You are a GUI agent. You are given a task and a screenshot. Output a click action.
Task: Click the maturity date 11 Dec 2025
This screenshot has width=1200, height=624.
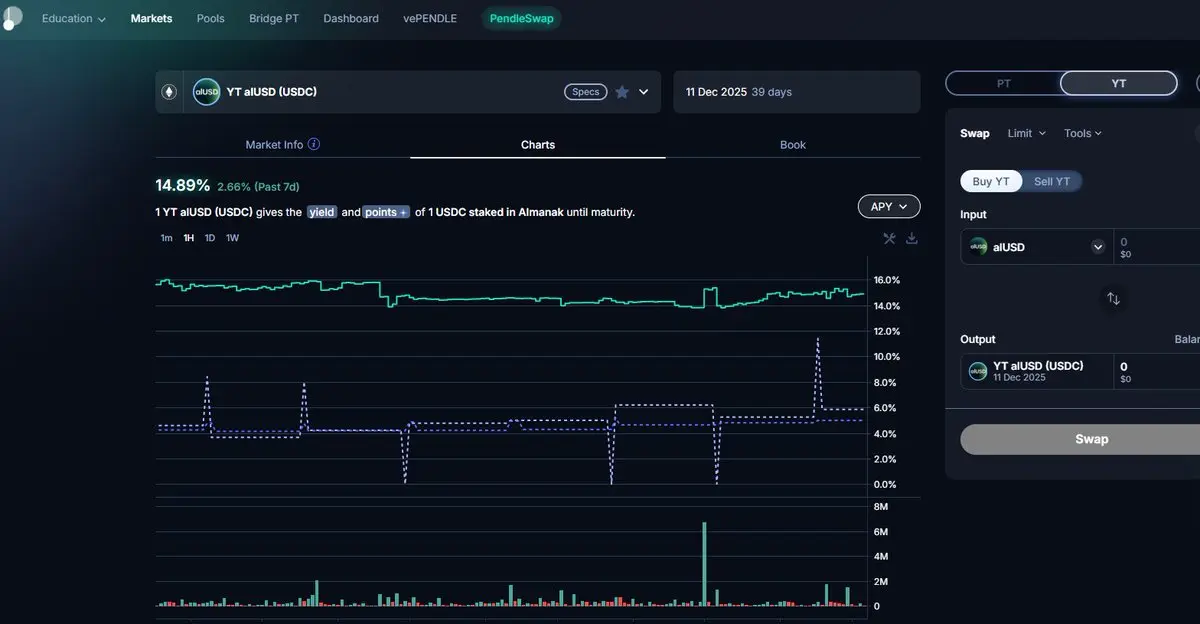[716, 92]
